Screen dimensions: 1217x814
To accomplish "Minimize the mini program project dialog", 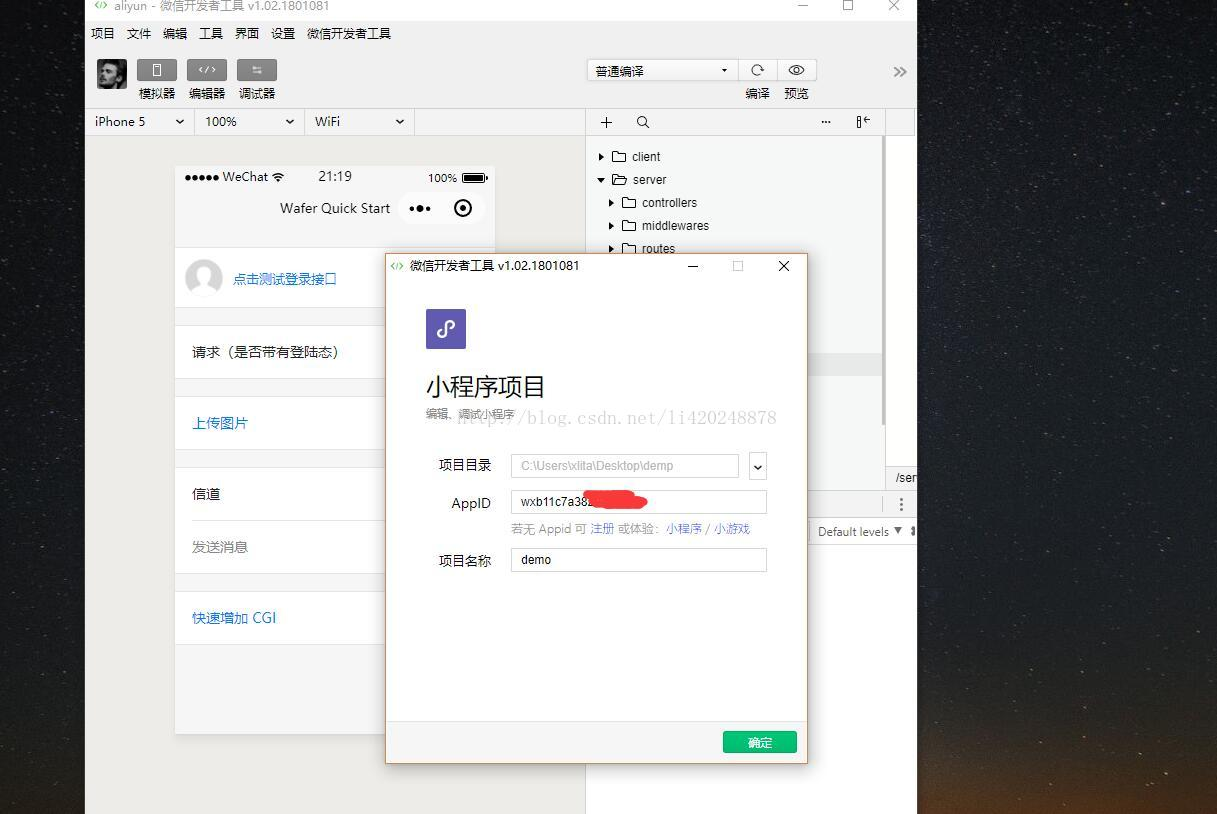I will [693, 266].
